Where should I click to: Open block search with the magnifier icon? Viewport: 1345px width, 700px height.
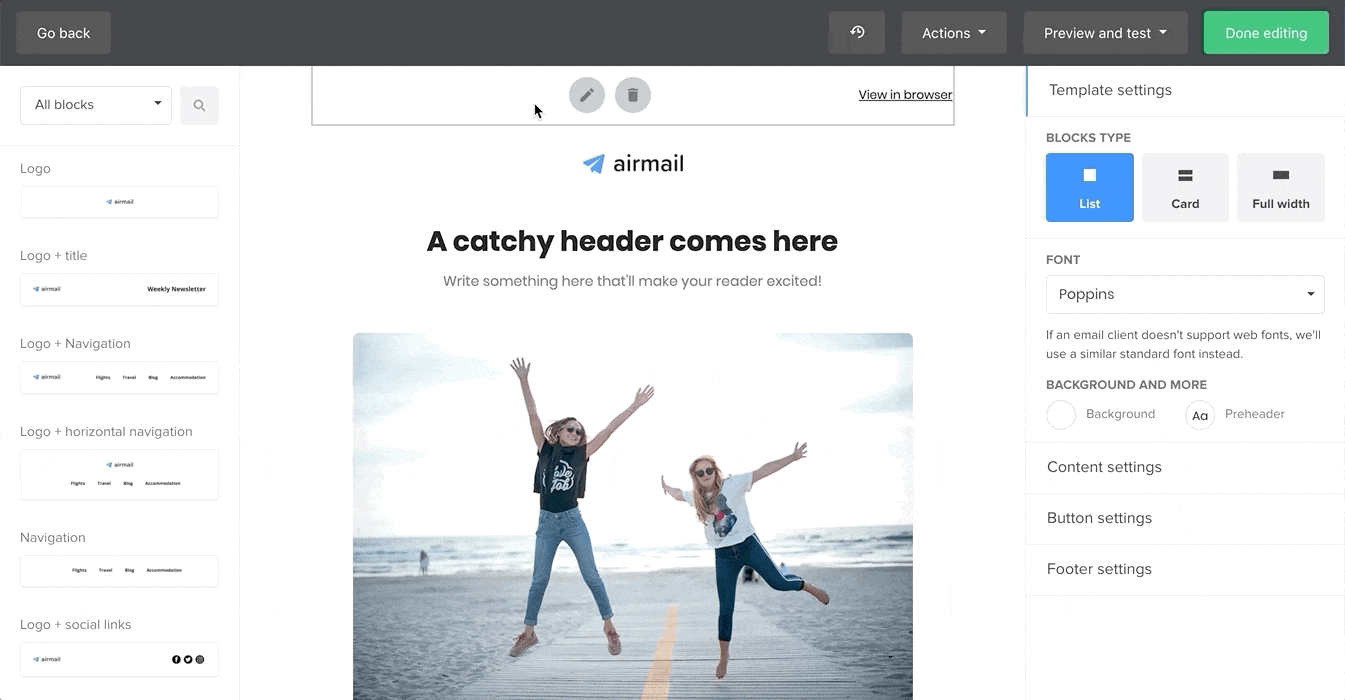tap(199, 104)
